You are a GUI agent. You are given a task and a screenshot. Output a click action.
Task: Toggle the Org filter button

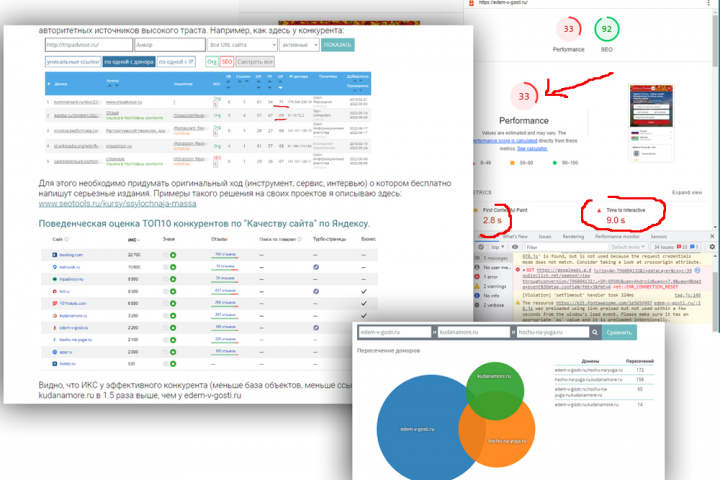pos(212,62)
